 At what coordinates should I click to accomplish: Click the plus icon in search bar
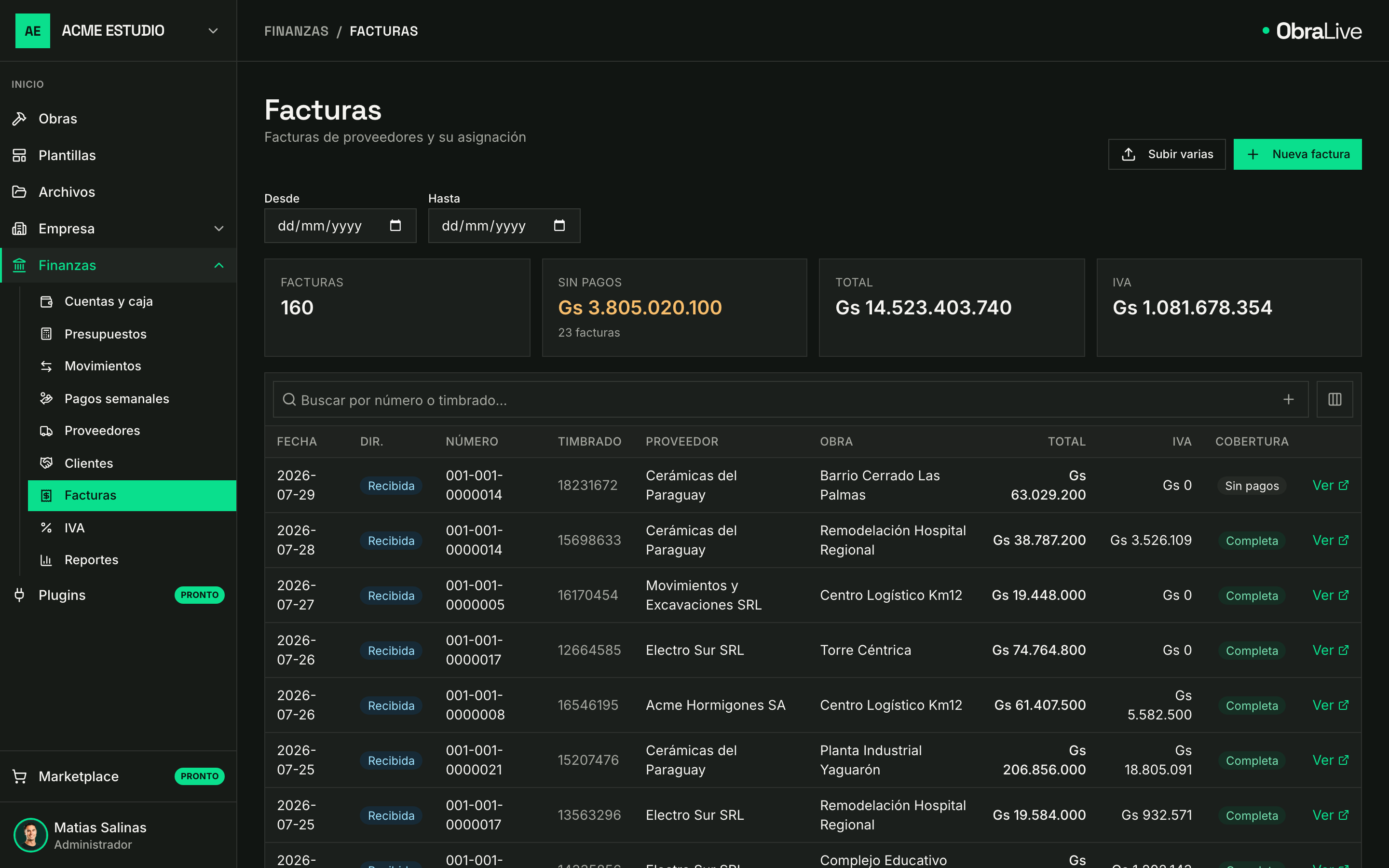point(1289,399)
